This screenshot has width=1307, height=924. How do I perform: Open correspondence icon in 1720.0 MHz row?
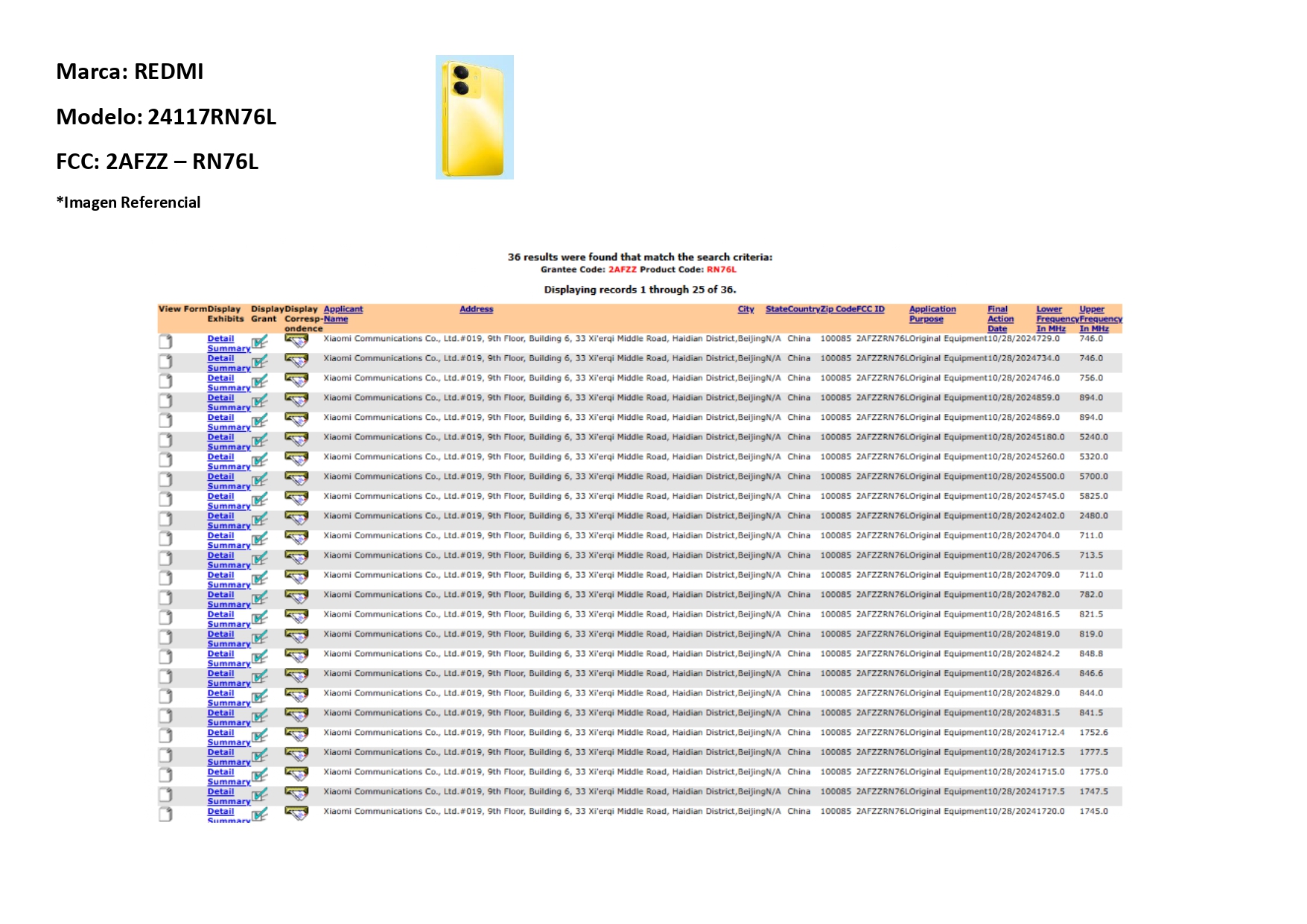[x=296, y=814]
